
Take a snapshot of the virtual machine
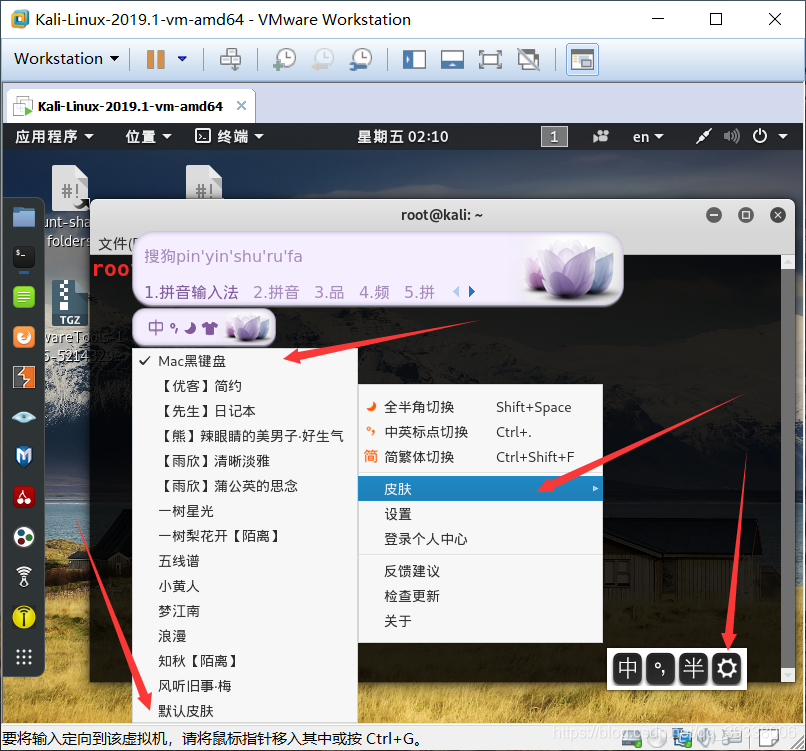[285, 59]
